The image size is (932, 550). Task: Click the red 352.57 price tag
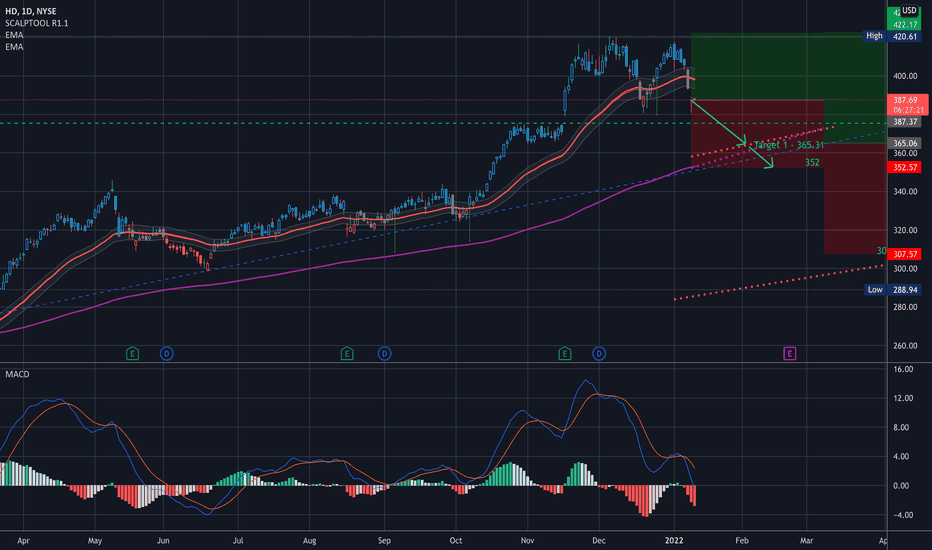pos(905,168)
